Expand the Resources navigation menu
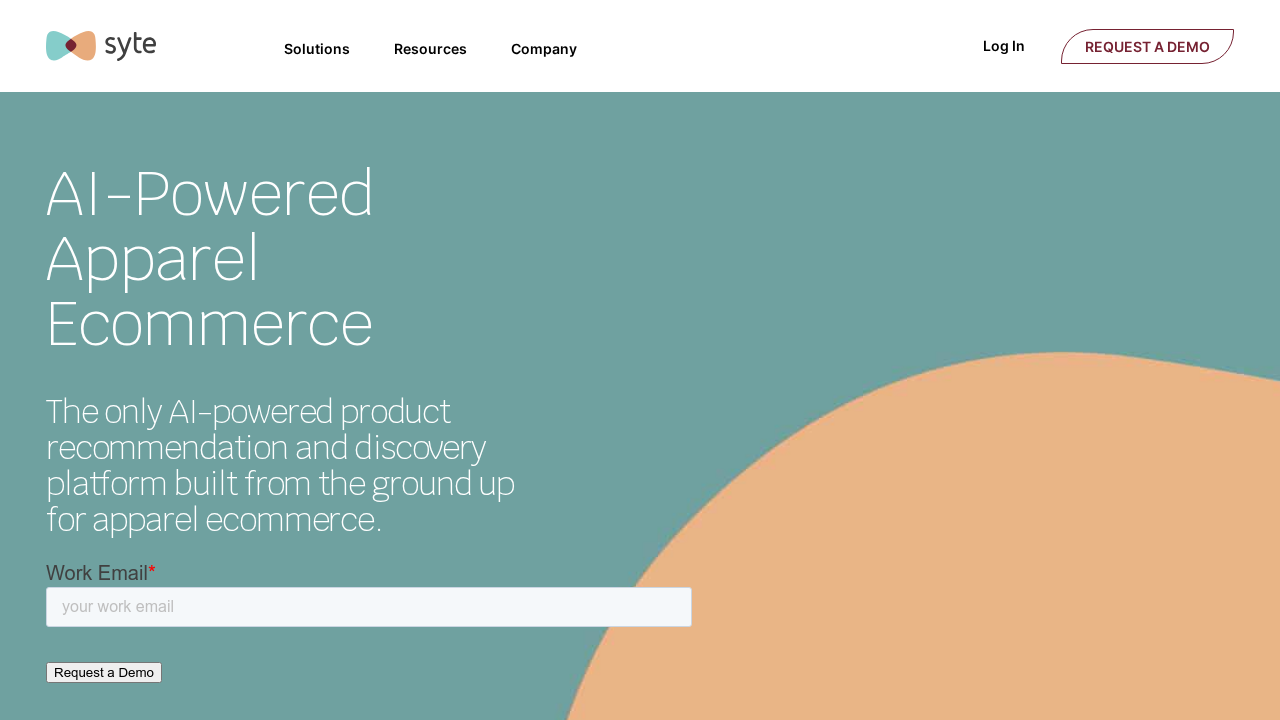This screenshot has height=720, width=1280. click(x=430, y=49)
